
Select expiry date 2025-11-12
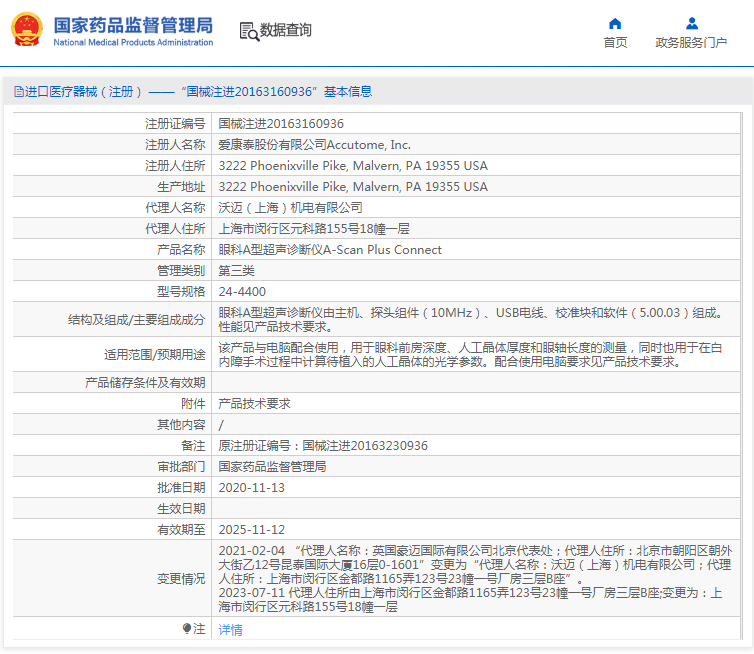coord(251,530)
